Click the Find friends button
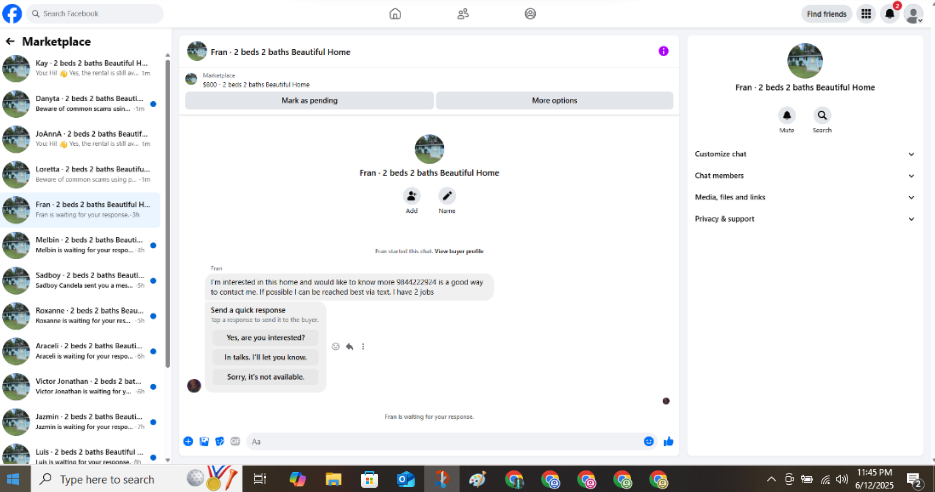 (x=826, y=14)
